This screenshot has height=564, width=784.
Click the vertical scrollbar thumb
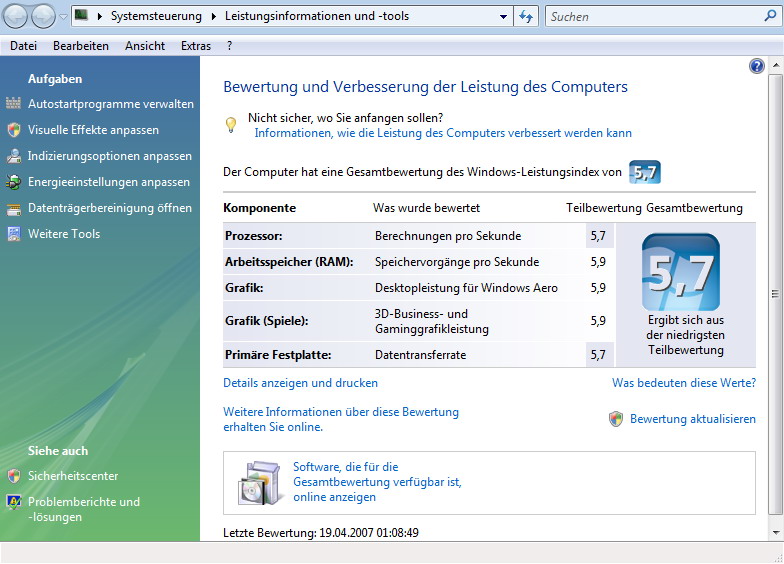coord(775,294)
